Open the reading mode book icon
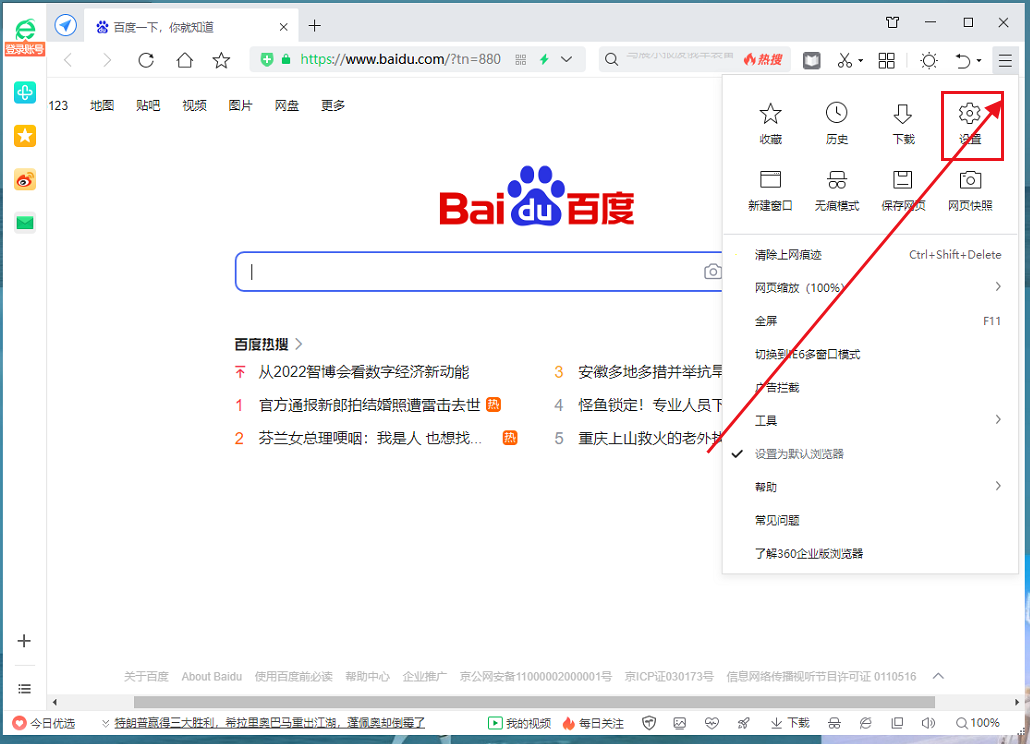Viewport: 1030px width, 744px height. (812, 60)
